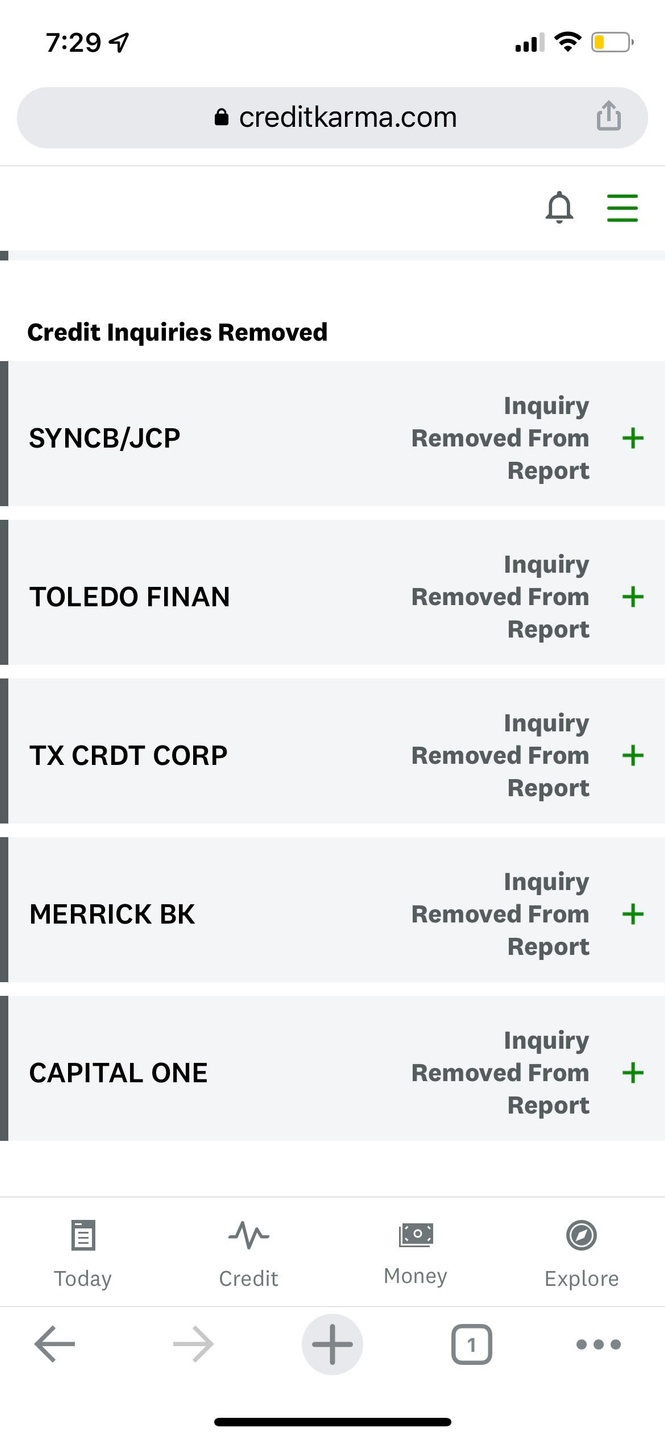This screenshot has height=1440, width=665.
Task: Tap the creditkarma.com address field
Action: (x=335, y=117)
